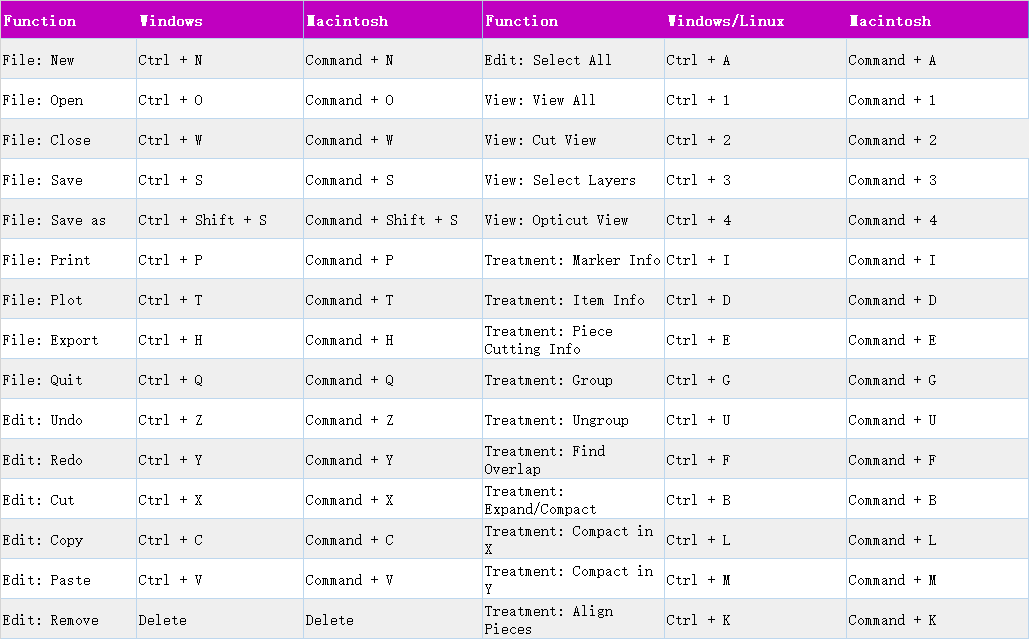The image size is (1029, 639).
Task: Select the "File: Save as" function cell
Action: click(x=54, y=220)
